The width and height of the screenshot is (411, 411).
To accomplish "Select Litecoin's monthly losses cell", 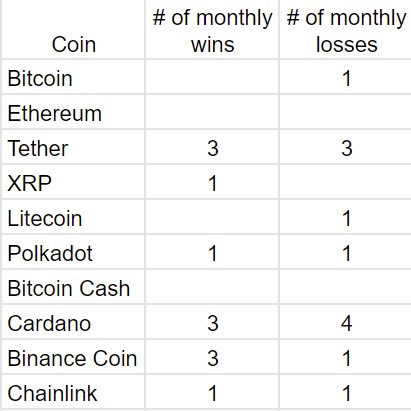I will pyautogui.click(x=346, y=217).
